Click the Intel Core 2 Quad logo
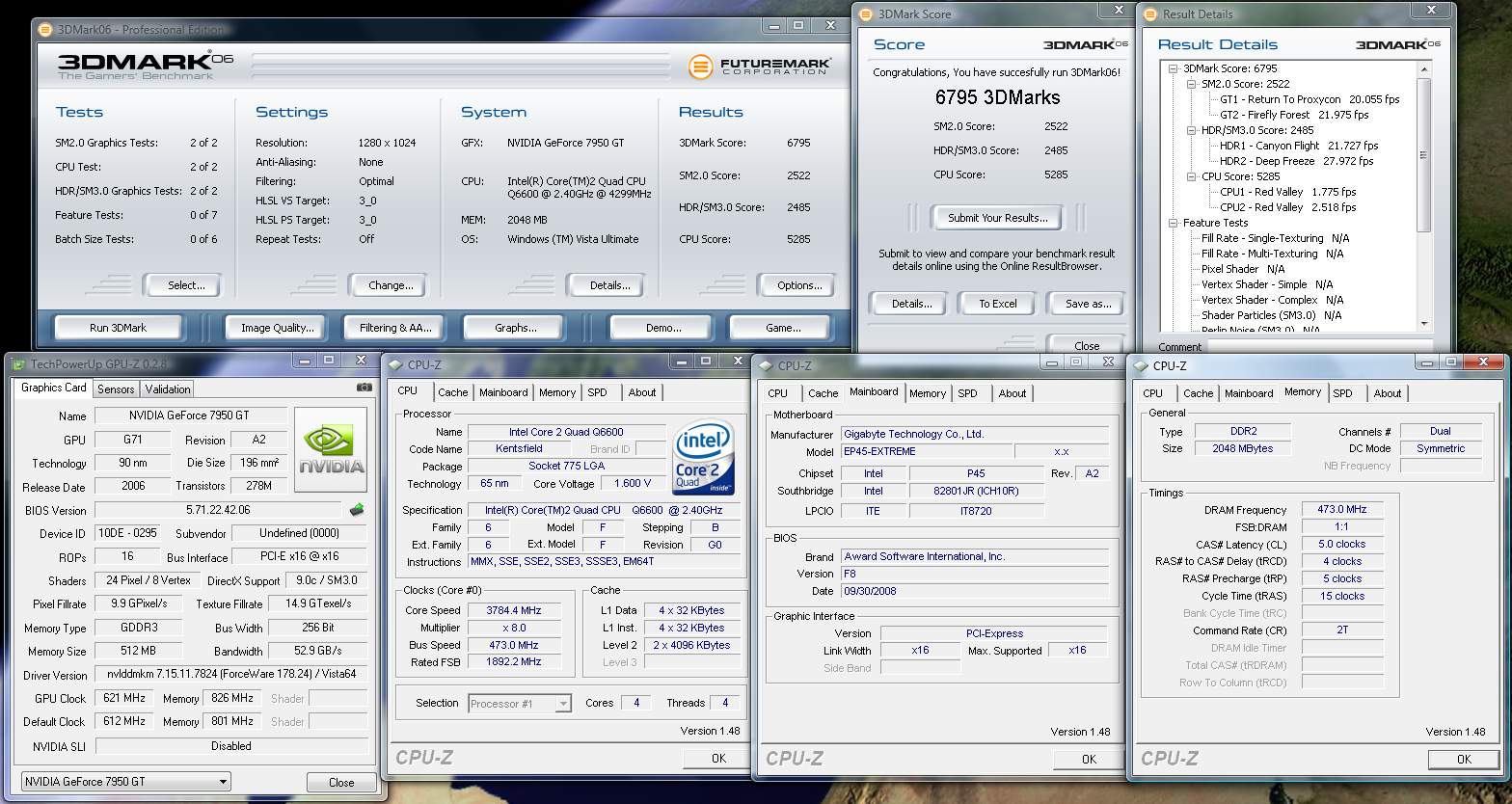 click(x=706, y=457)
